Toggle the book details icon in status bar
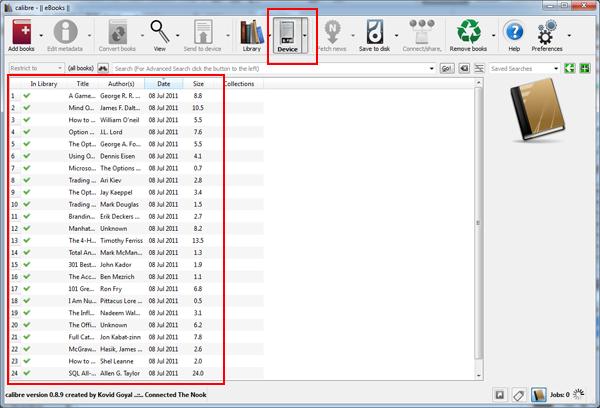Image resolution: width=600 pixels, height=408 pixels. 538,395
